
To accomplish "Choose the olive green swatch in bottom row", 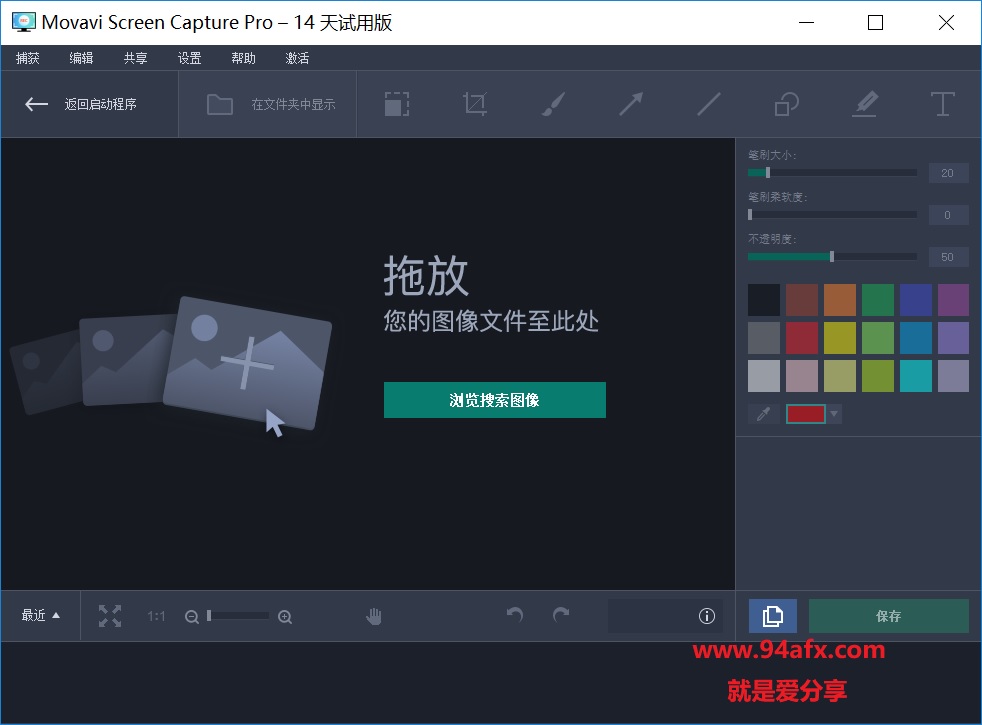I will coord(877,376).
